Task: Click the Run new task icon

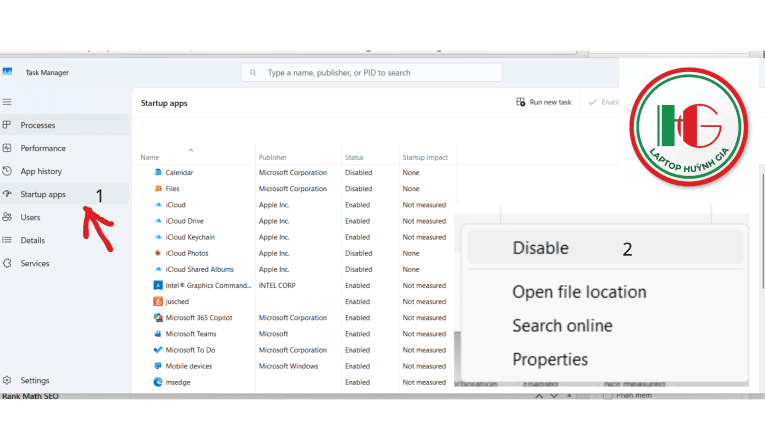Action: pos(521,102)
